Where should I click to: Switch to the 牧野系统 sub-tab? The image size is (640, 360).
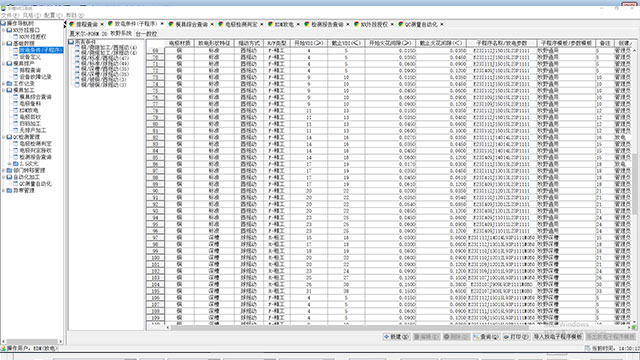(121, 33)
